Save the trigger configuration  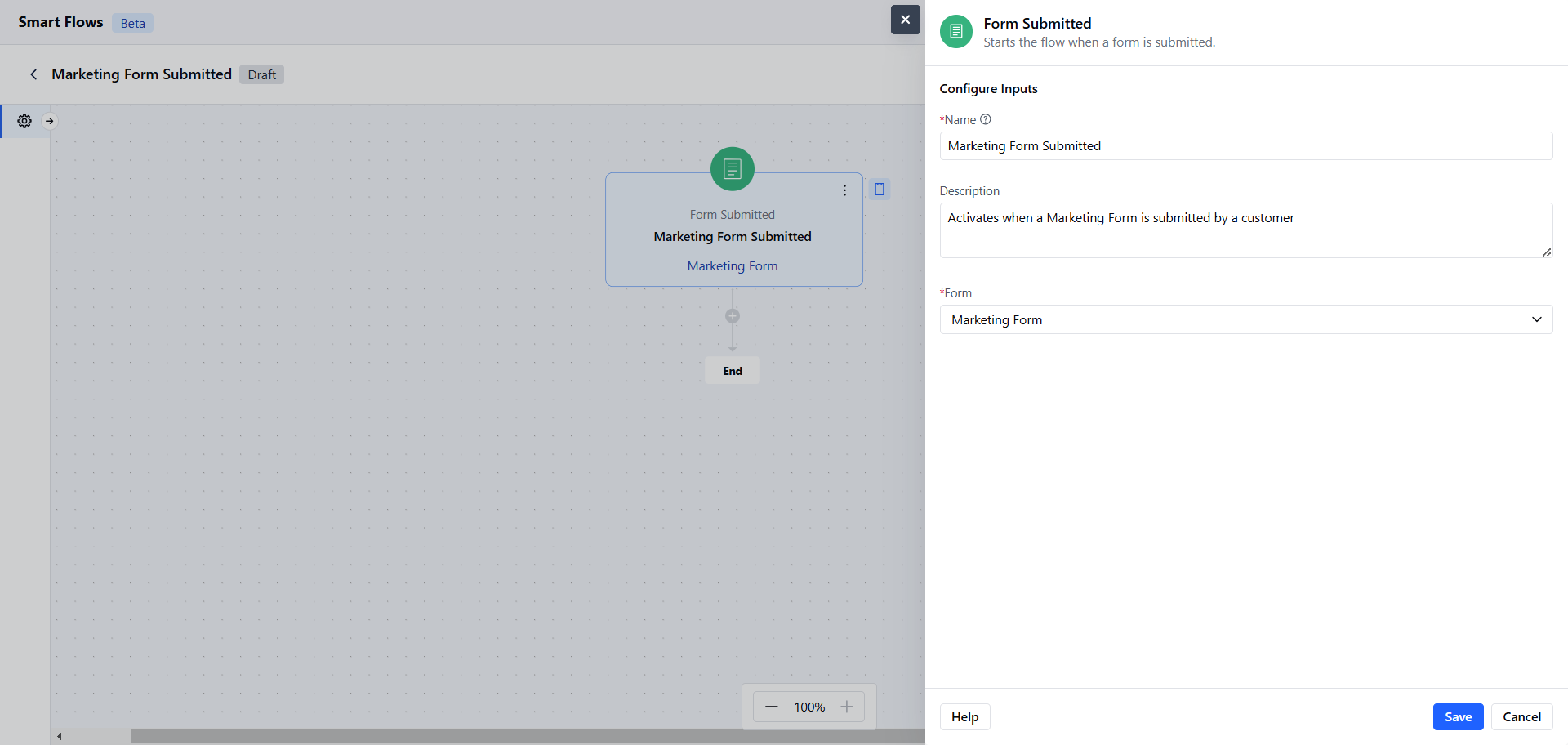point(1458,717)
